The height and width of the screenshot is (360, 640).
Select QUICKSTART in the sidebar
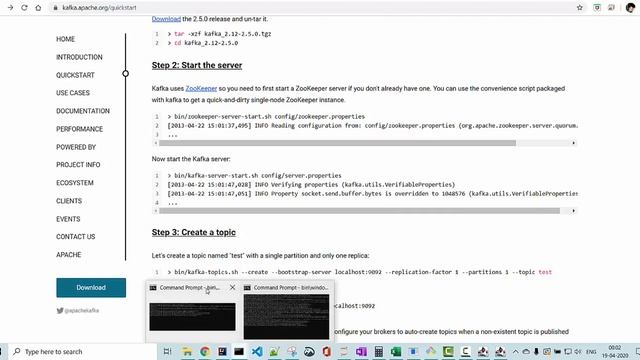pos(75,75)
